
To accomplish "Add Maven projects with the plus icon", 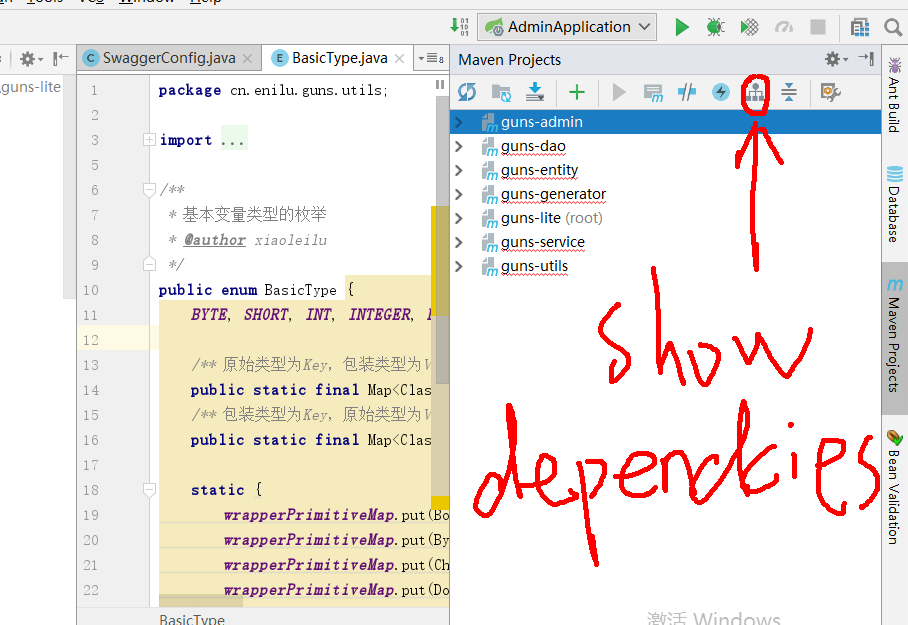I will [x=577, y=92].
